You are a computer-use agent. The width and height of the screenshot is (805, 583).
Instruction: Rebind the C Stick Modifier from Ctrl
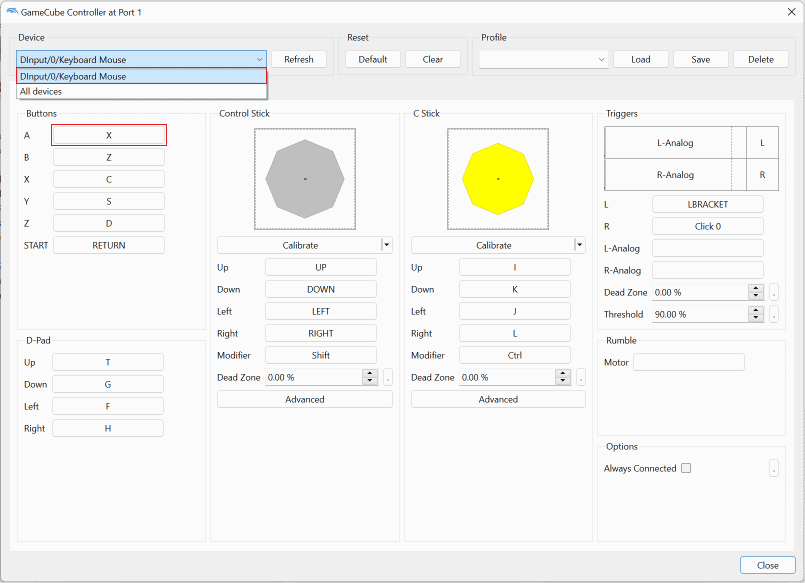click(x=514, y=354)
